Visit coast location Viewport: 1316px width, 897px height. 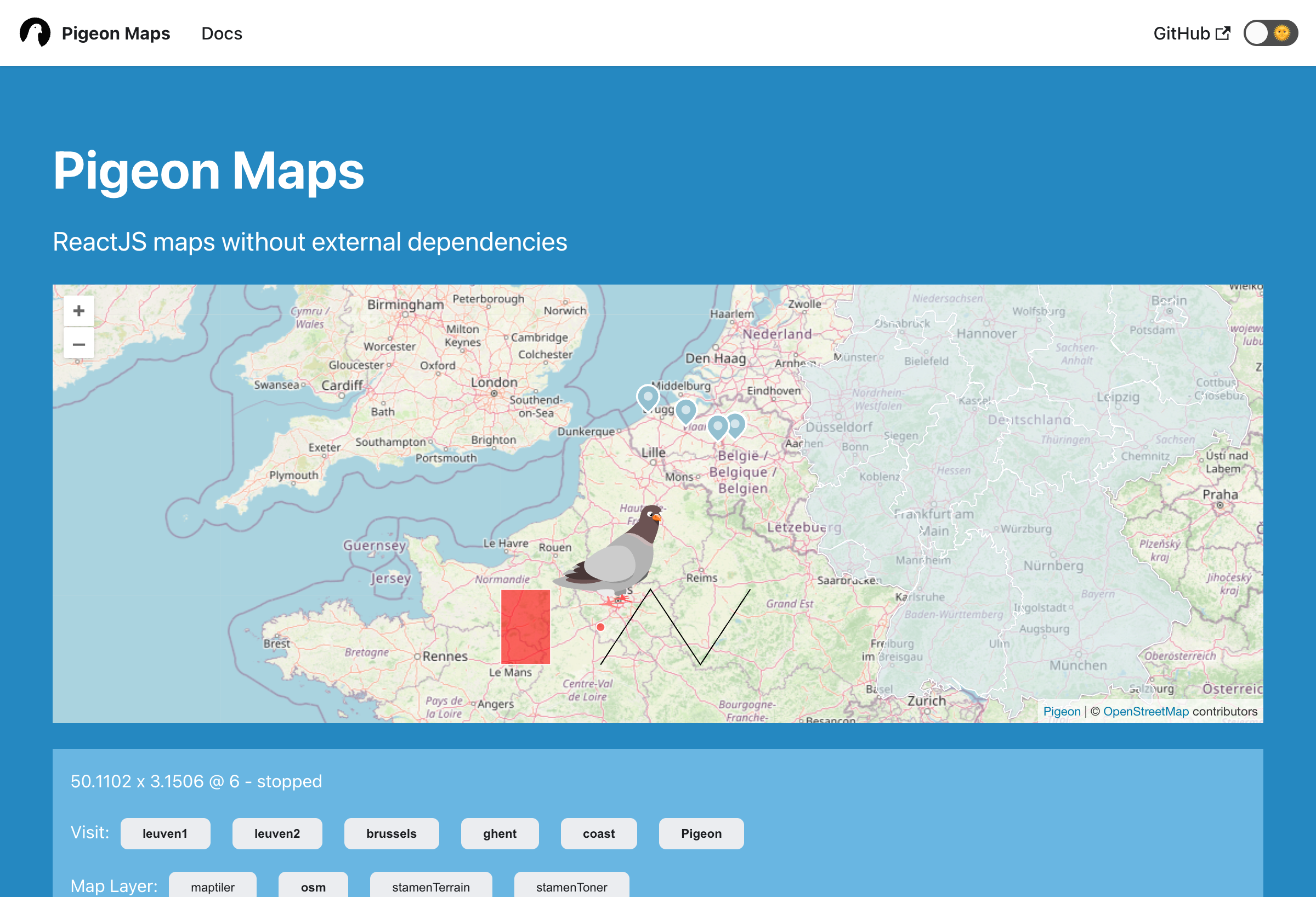[x=599, y=833]
